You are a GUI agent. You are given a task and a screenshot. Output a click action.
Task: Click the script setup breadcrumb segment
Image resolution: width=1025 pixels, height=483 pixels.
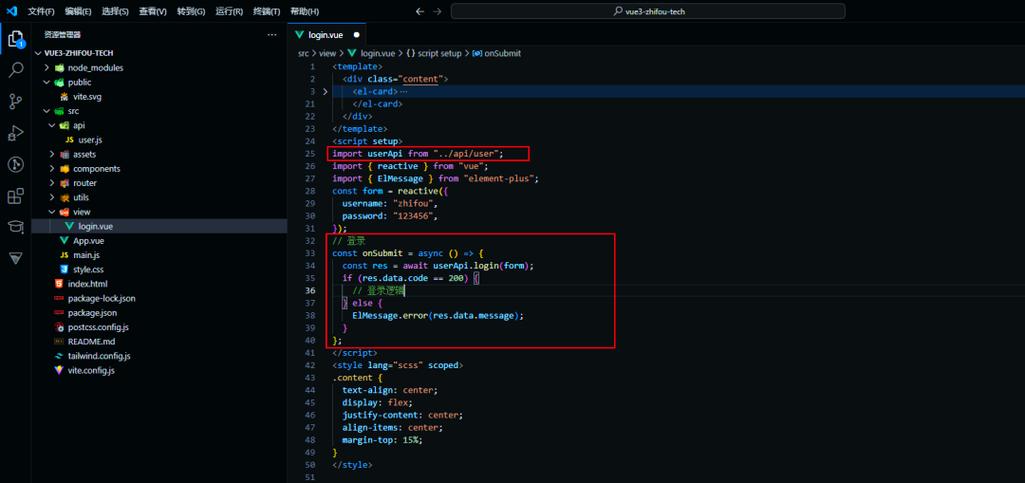[434, 54]
